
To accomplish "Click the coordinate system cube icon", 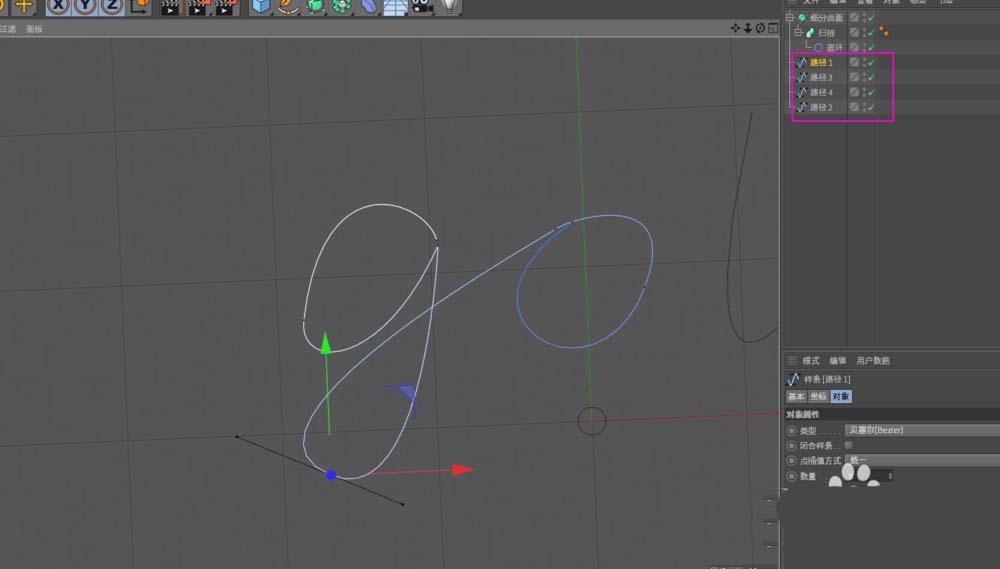I will tap(141, 6).
